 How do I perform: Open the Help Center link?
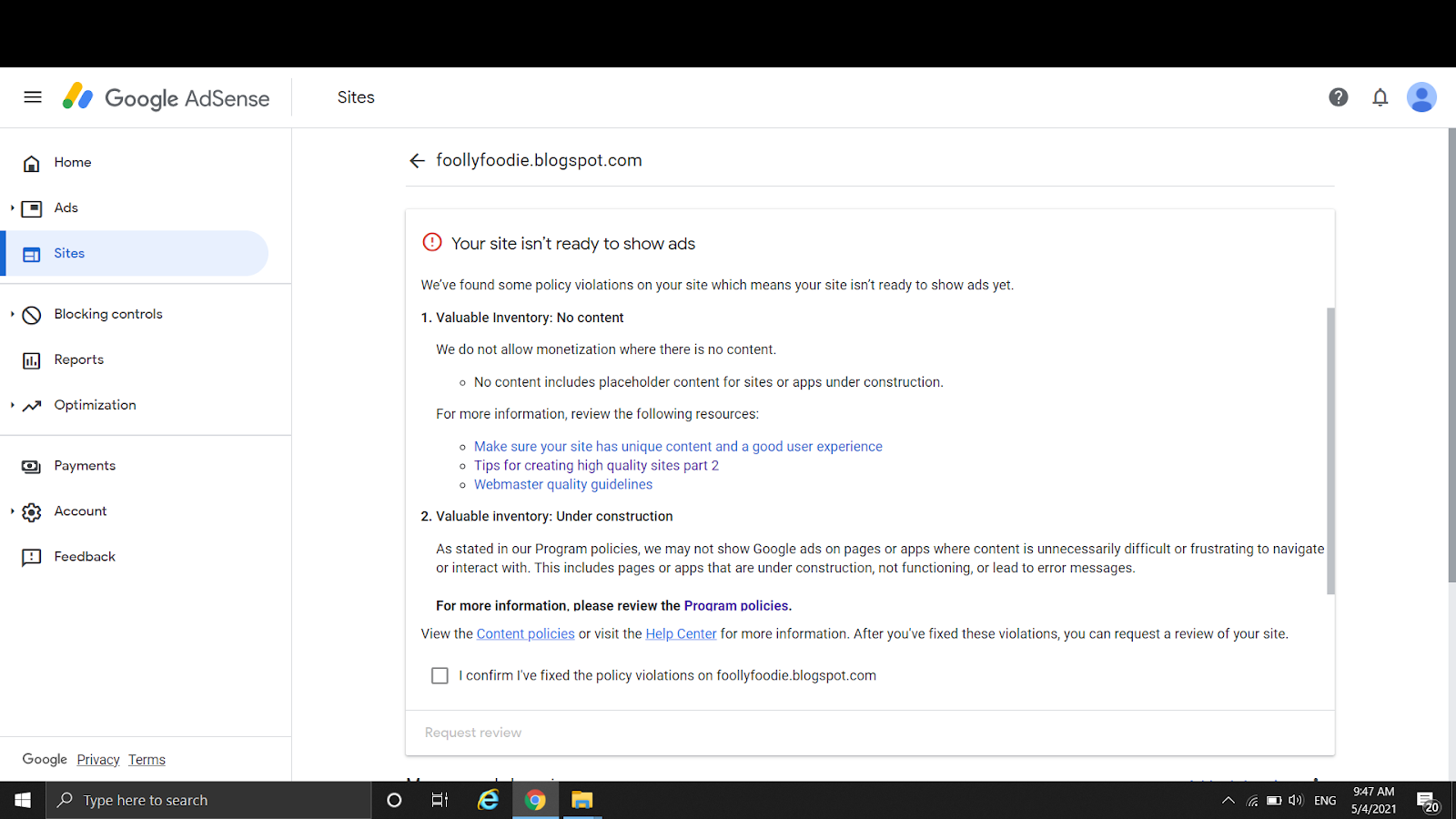[x=681, y=634]
